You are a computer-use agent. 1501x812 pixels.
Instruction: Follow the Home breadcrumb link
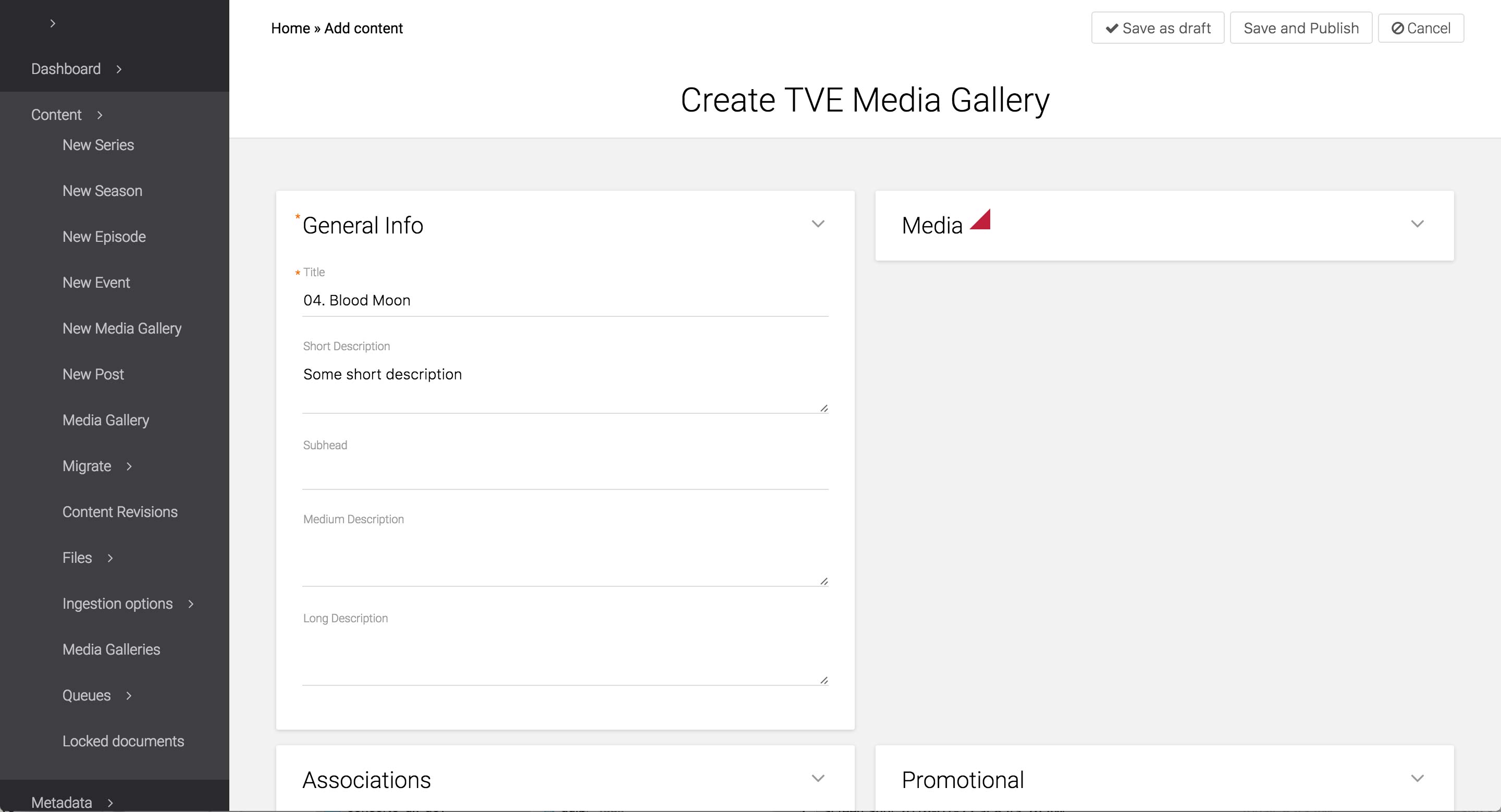pyautogui.click(x=290, y=29)
